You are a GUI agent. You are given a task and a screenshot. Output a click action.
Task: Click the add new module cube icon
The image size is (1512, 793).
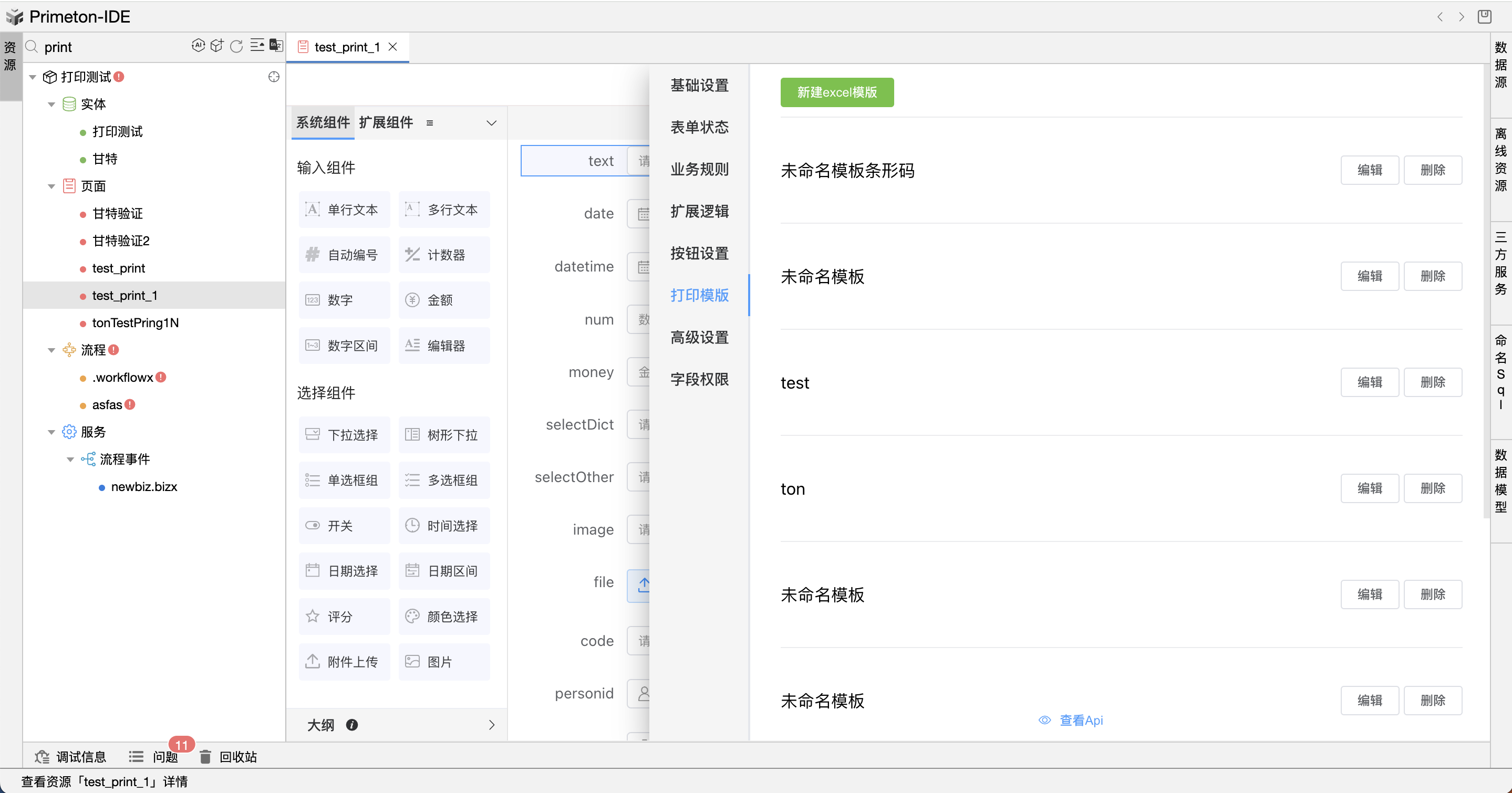(217, 46)
